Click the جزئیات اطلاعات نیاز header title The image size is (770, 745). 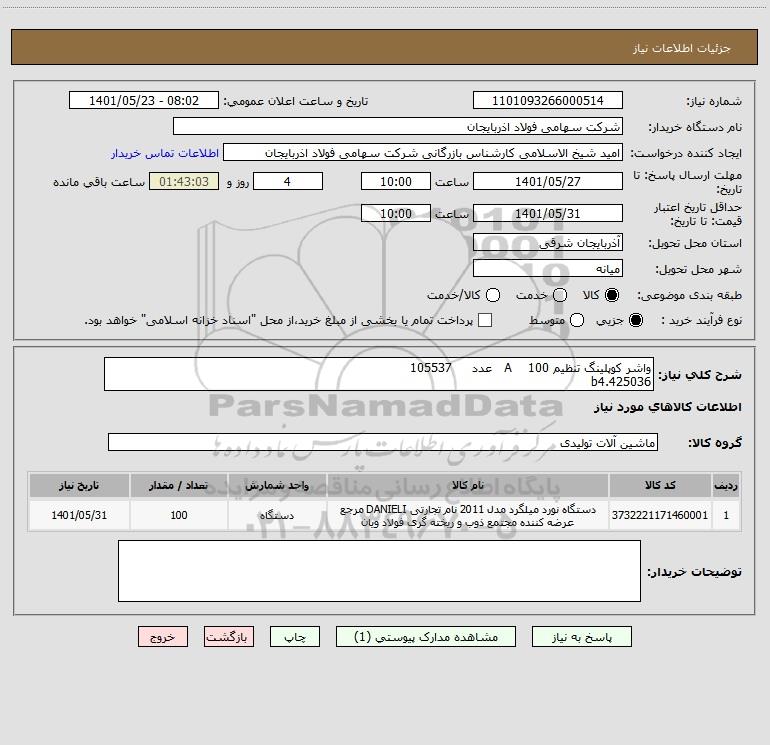(x=681, y=48)
